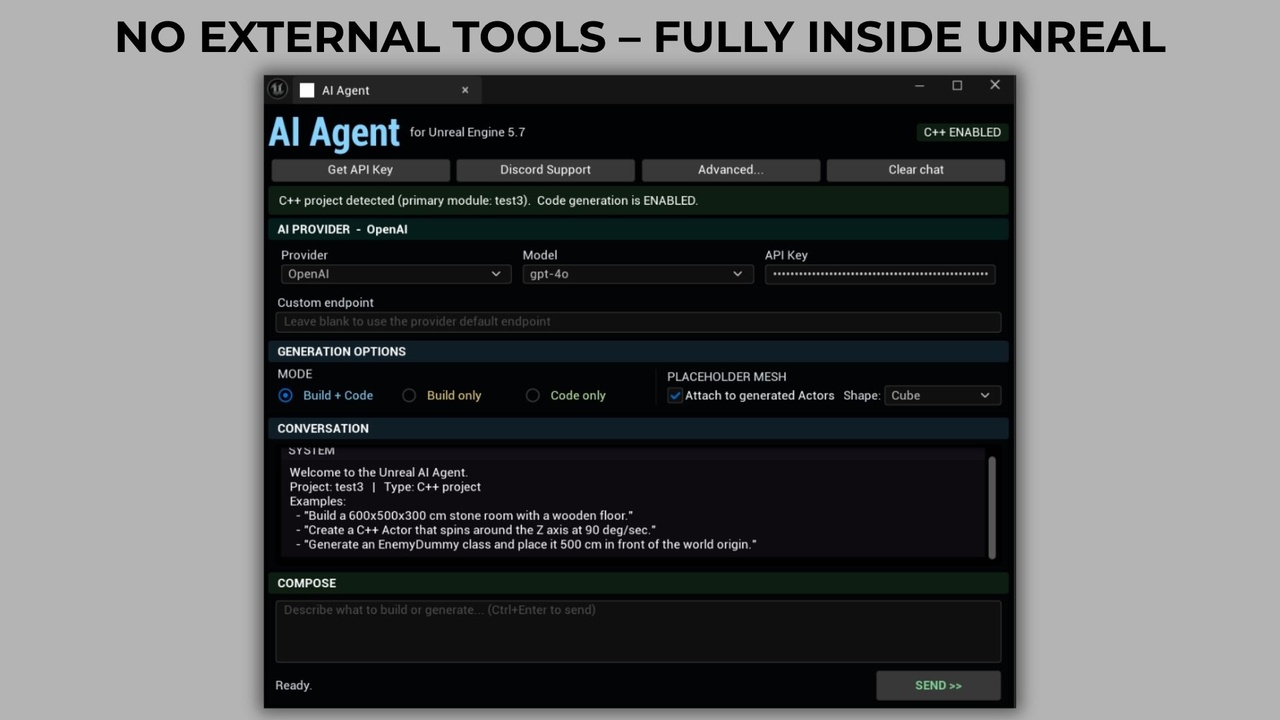
Task: Click the PLACEHOLDER MESH label
Action: click(727, 377)
